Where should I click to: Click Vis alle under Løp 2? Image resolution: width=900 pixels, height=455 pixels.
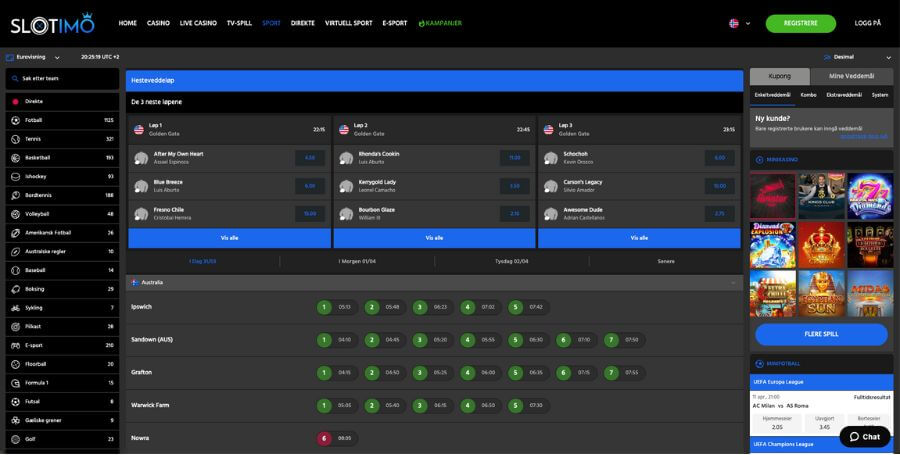[435, 238]
